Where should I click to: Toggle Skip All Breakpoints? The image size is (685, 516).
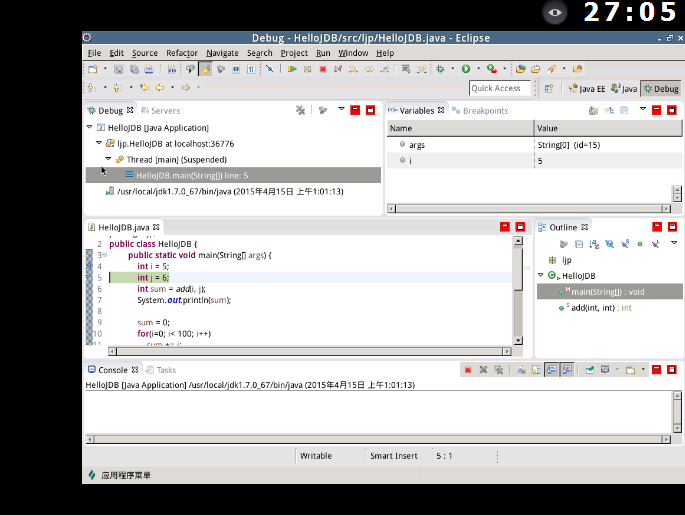pos(270,69)
